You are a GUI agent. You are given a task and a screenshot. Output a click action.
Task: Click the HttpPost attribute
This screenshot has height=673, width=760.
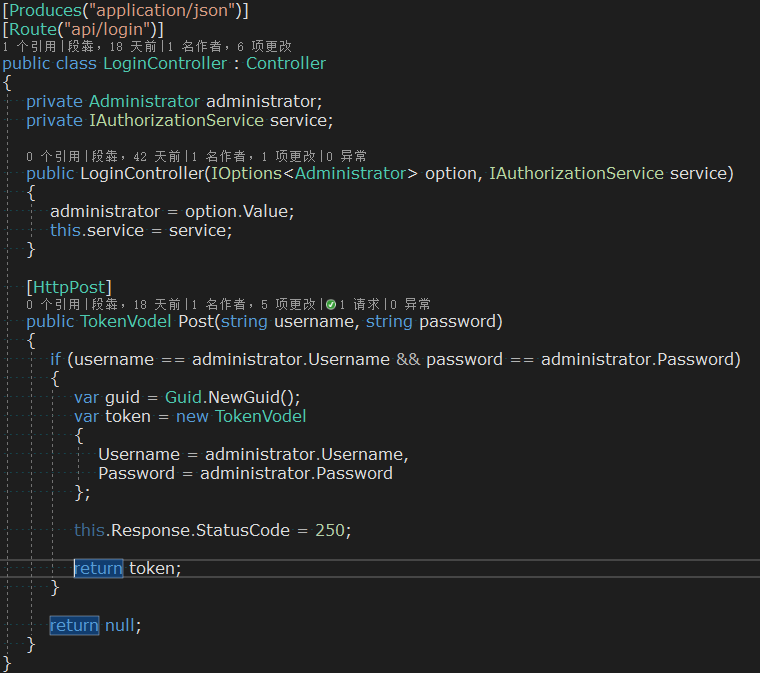click(69, 287)
